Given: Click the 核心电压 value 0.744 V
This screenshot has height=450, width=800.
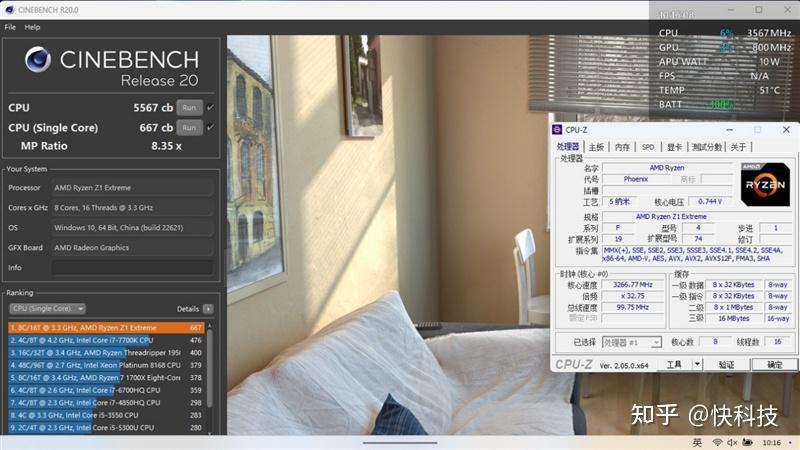Looking at the screenshot, I should tap(710, 202).
